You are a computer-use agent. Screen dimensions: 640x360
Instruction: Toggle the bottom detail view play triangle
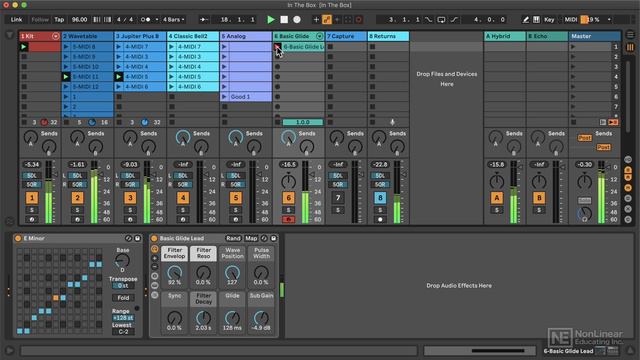tap(9, 350)
